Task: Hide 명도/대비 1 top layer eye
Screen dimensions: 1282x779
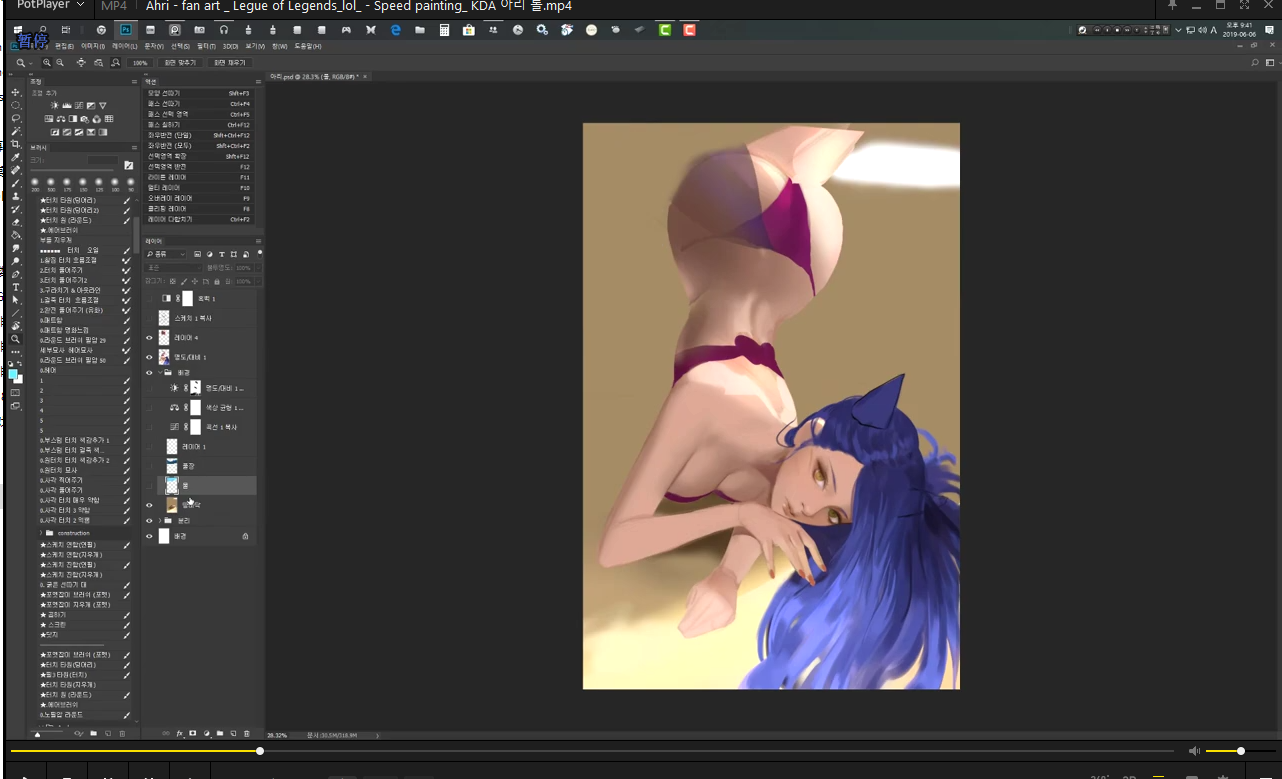Action: (x=150, y=357)
